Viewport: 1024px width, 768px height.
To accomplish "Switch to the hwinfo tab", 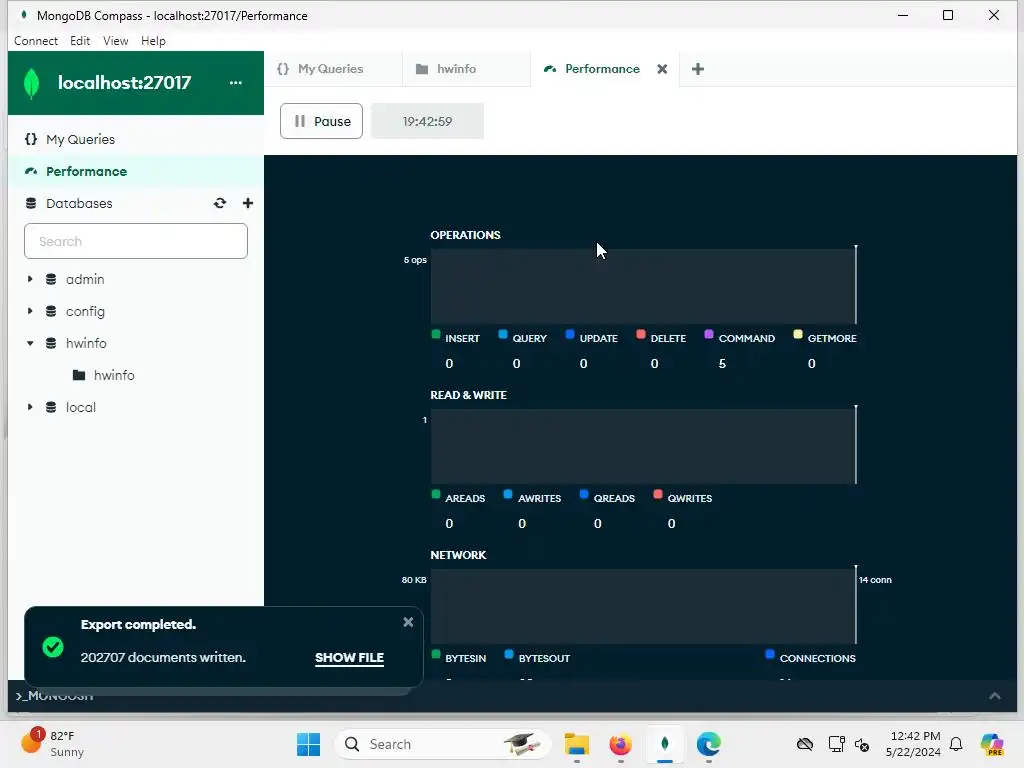I will pyautogui.click(x=466, y=69).
